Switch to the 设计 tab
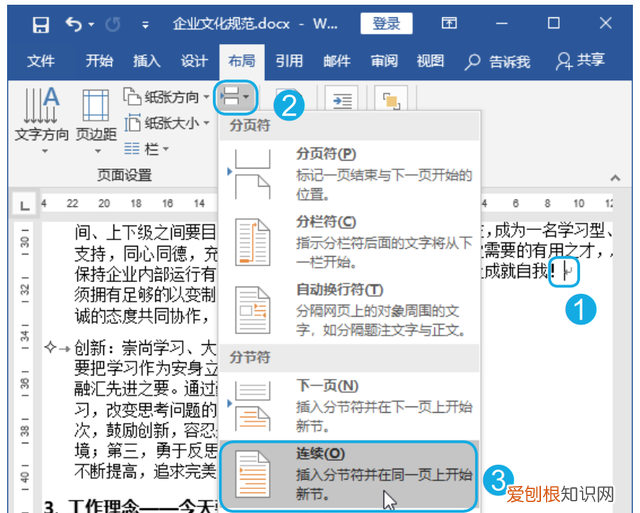The image size is (640, 513). (x=194, y=61)
